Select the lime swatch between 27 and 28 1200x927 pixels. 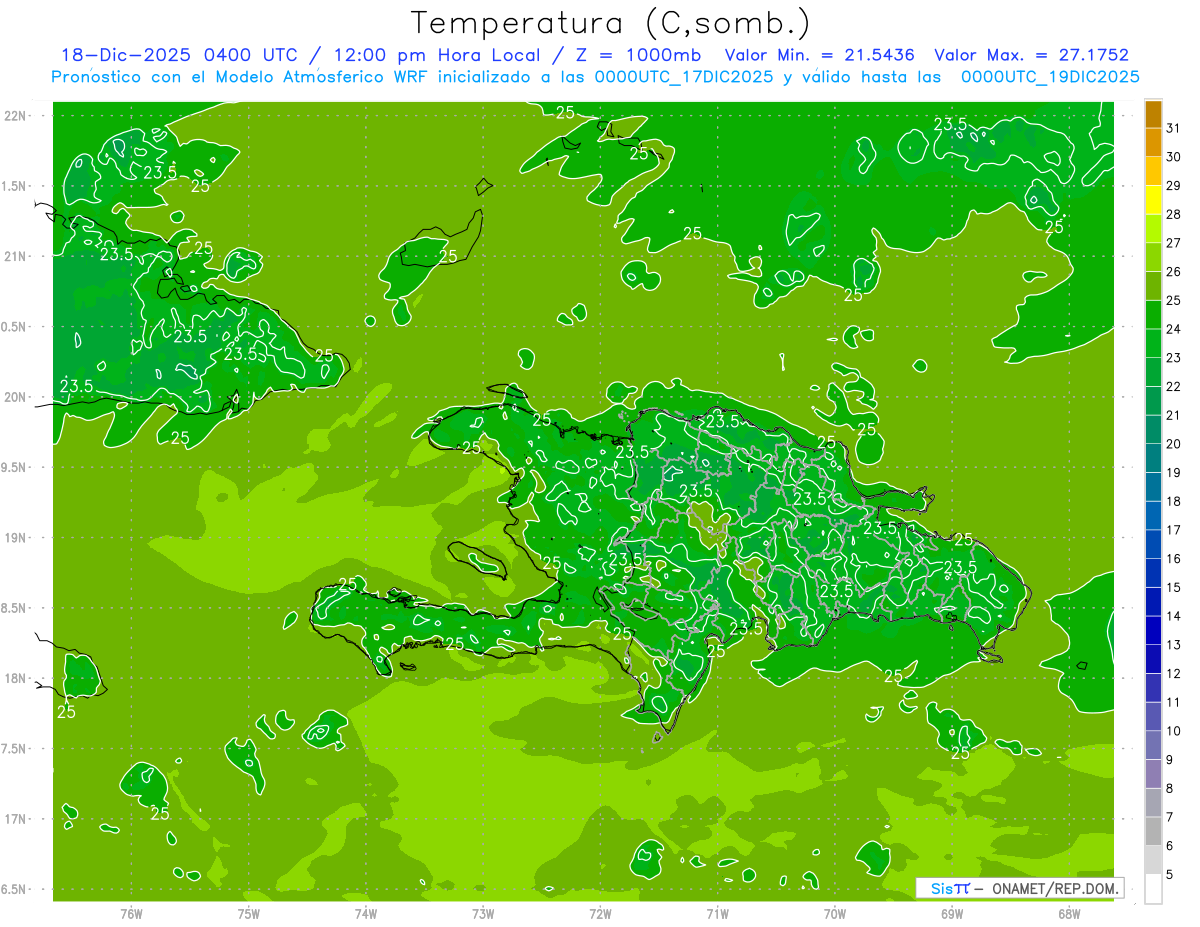[1153, 229]
